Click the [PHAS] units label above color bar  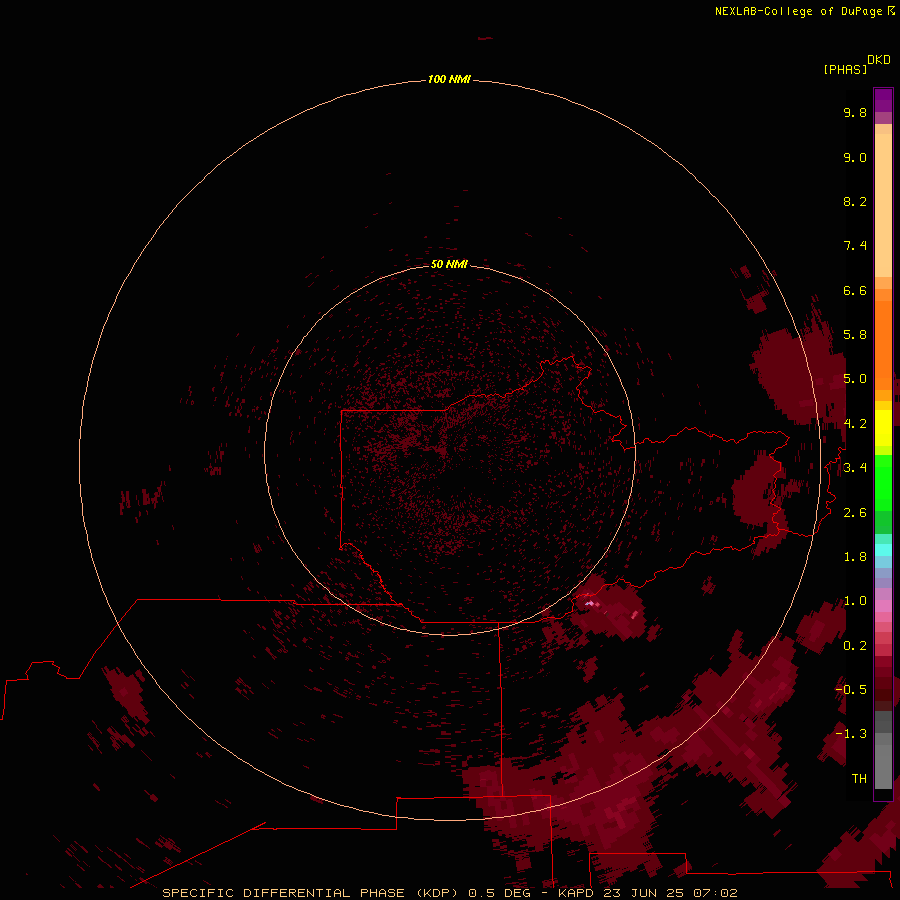845,69
